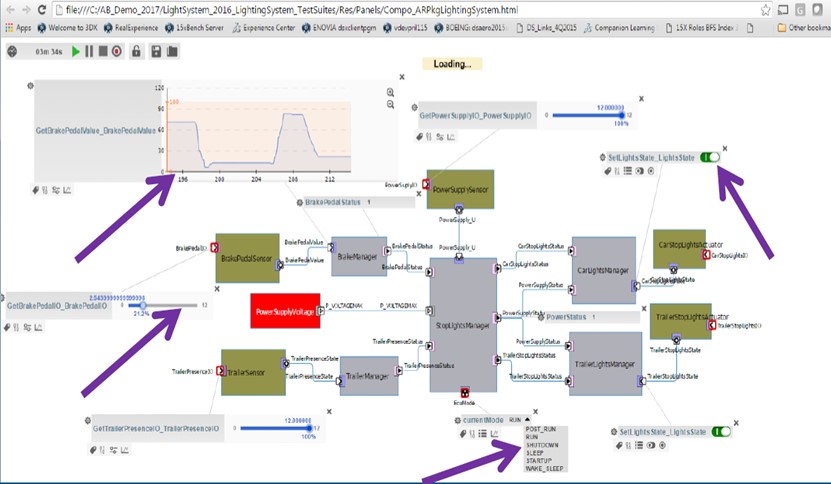The width and height of the screenshot is (831, 484).
Task: Open the Companion Learning bookmark
Action: 619,28
